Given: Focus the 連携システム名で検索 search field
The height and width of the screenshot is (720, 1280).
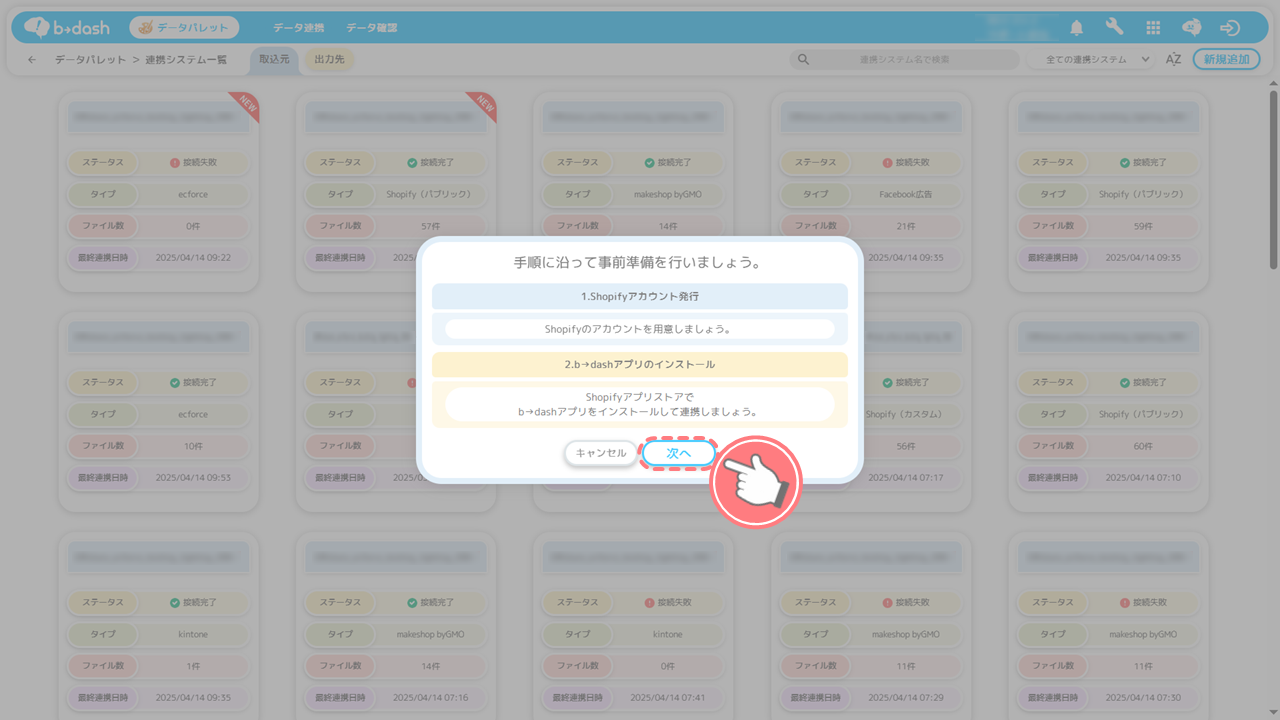Looking at the screenshot, I should pyautogui.click(x=904, y=60).
